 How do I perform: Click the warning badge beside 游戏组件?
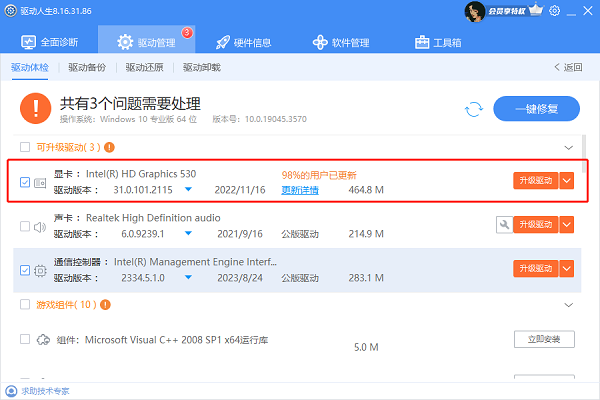[105, 305]
